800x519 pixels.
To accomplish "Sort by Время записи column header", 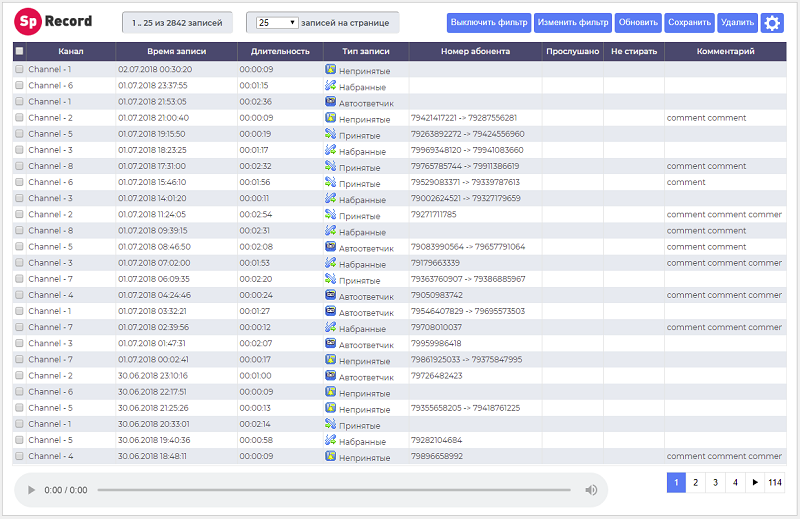I will 176,51.
